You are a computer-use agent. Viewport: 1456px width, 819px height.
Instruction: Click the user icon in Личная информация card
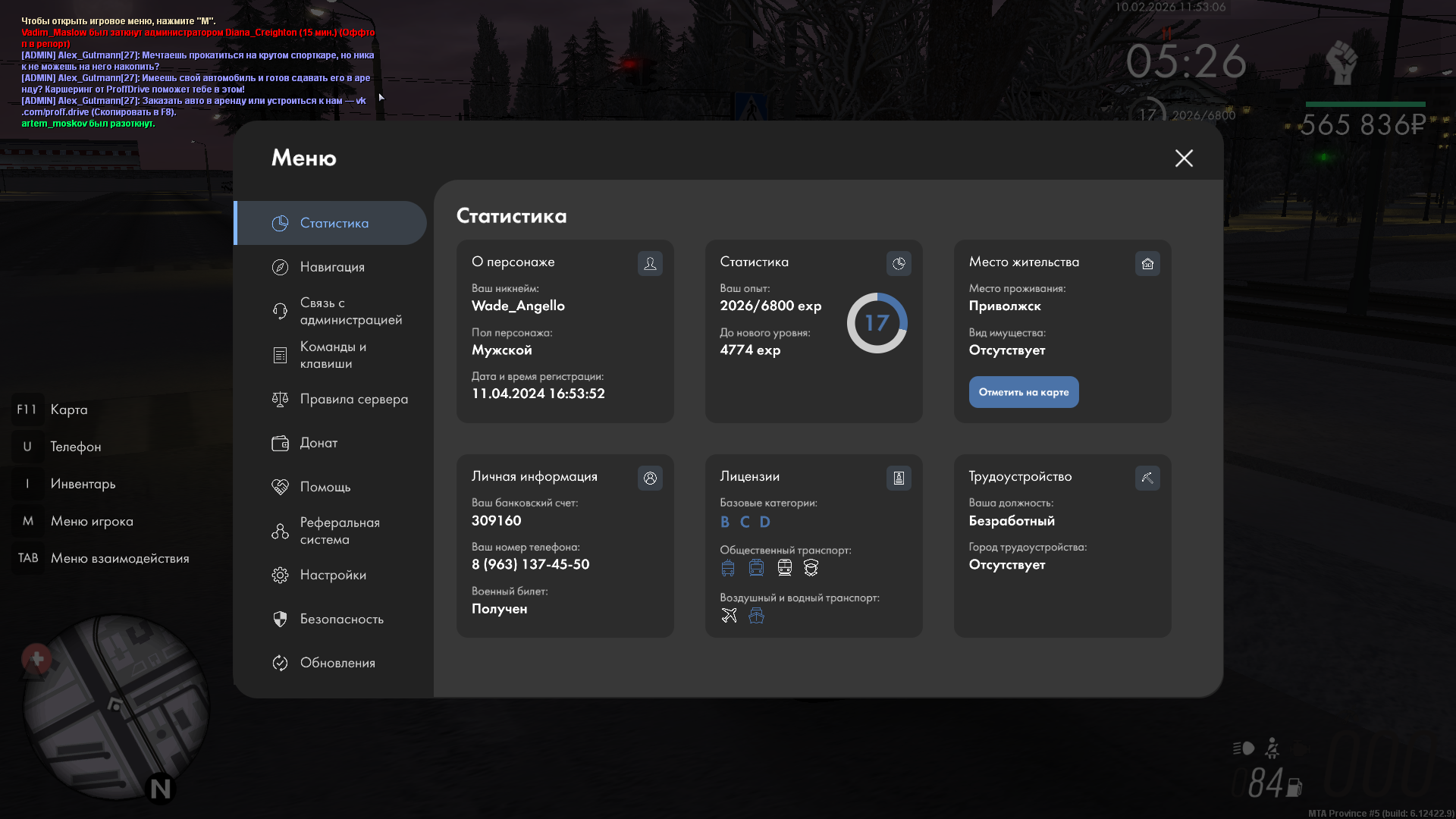pos(650,478)
